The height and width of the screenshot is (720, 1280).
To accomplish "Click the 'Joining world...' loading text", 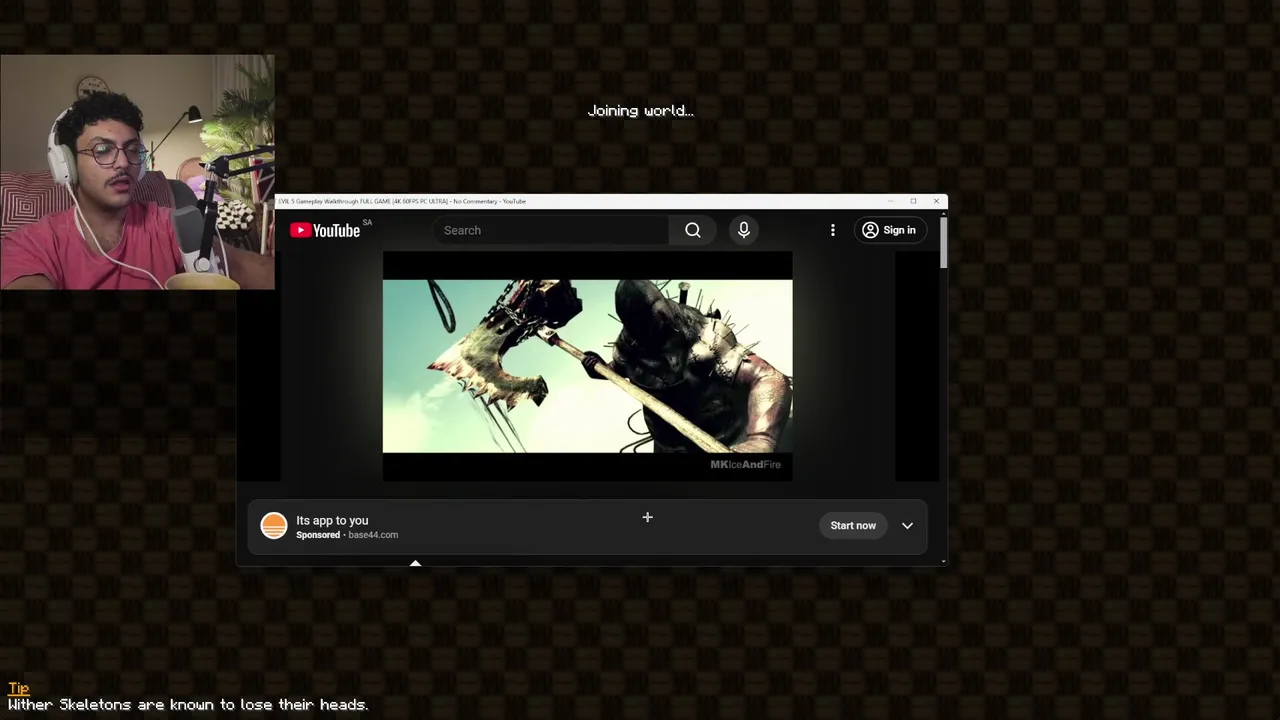I will coord(640,111).
